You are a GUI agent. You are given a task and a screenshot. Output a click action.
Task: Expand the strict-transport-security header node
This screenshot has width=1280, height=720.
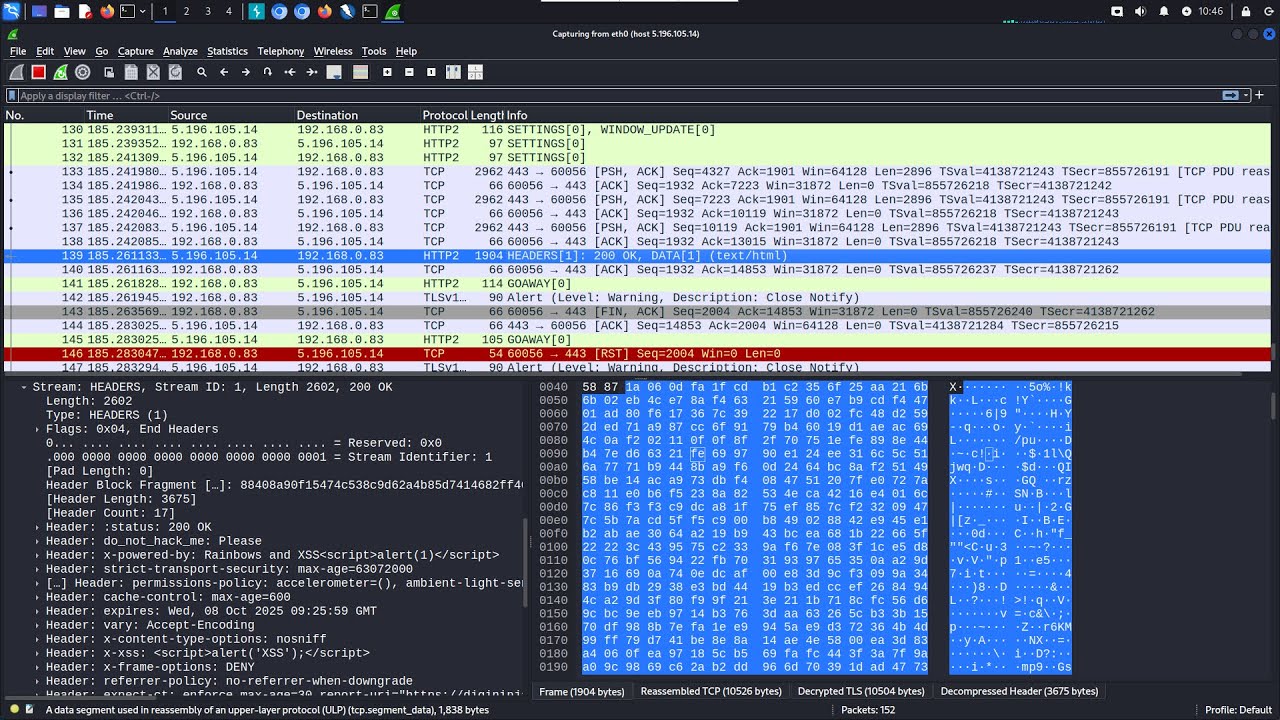[38, 569]
